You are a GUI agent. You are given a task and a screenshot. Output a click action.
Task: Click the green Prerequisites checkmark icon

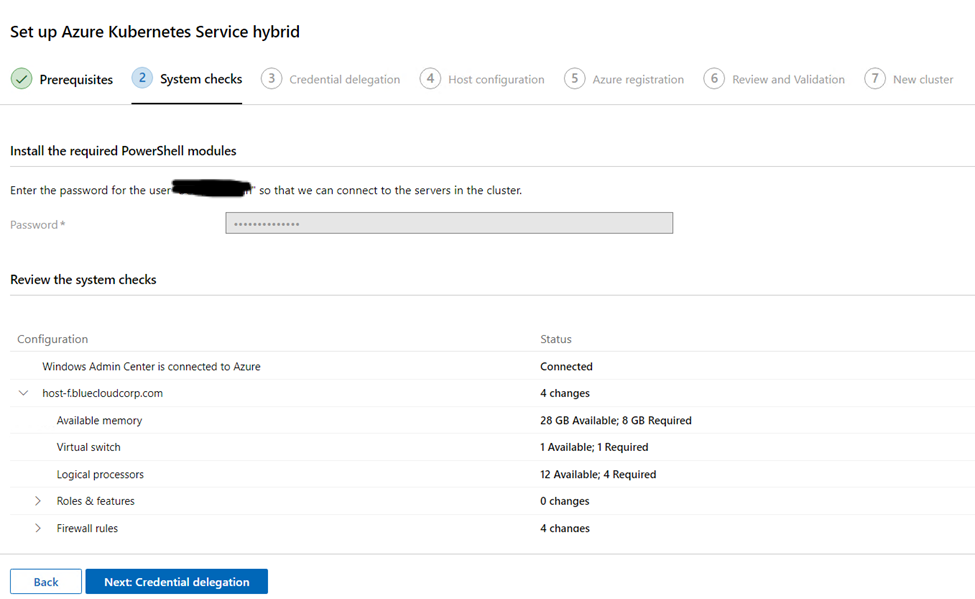click(21, 79)
